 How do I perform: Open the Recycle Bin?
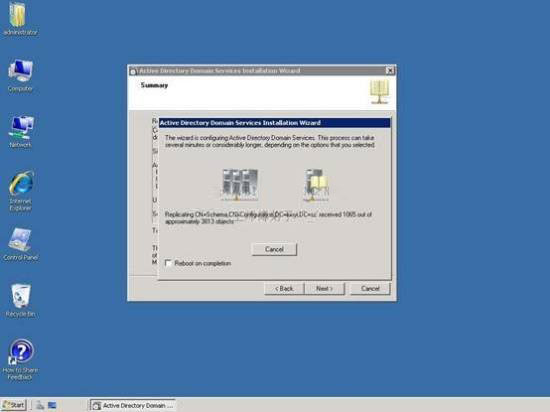(20, 300)
